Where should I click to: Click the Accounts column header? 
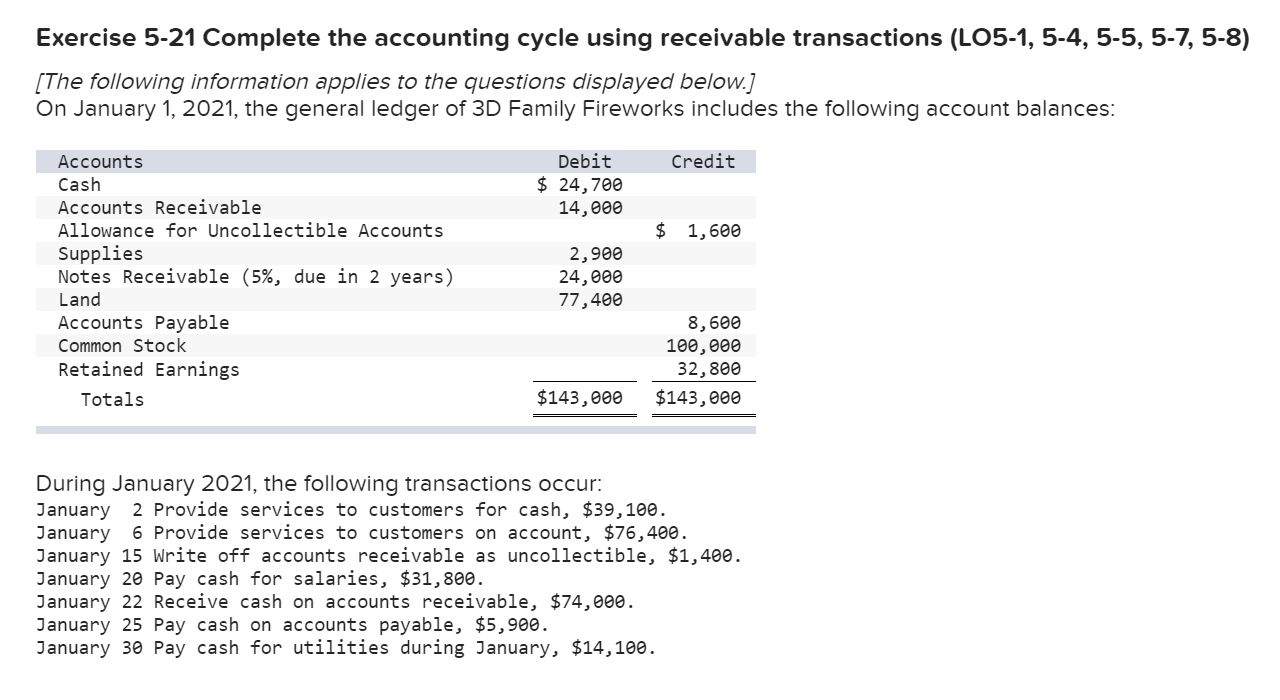(100, 162)
